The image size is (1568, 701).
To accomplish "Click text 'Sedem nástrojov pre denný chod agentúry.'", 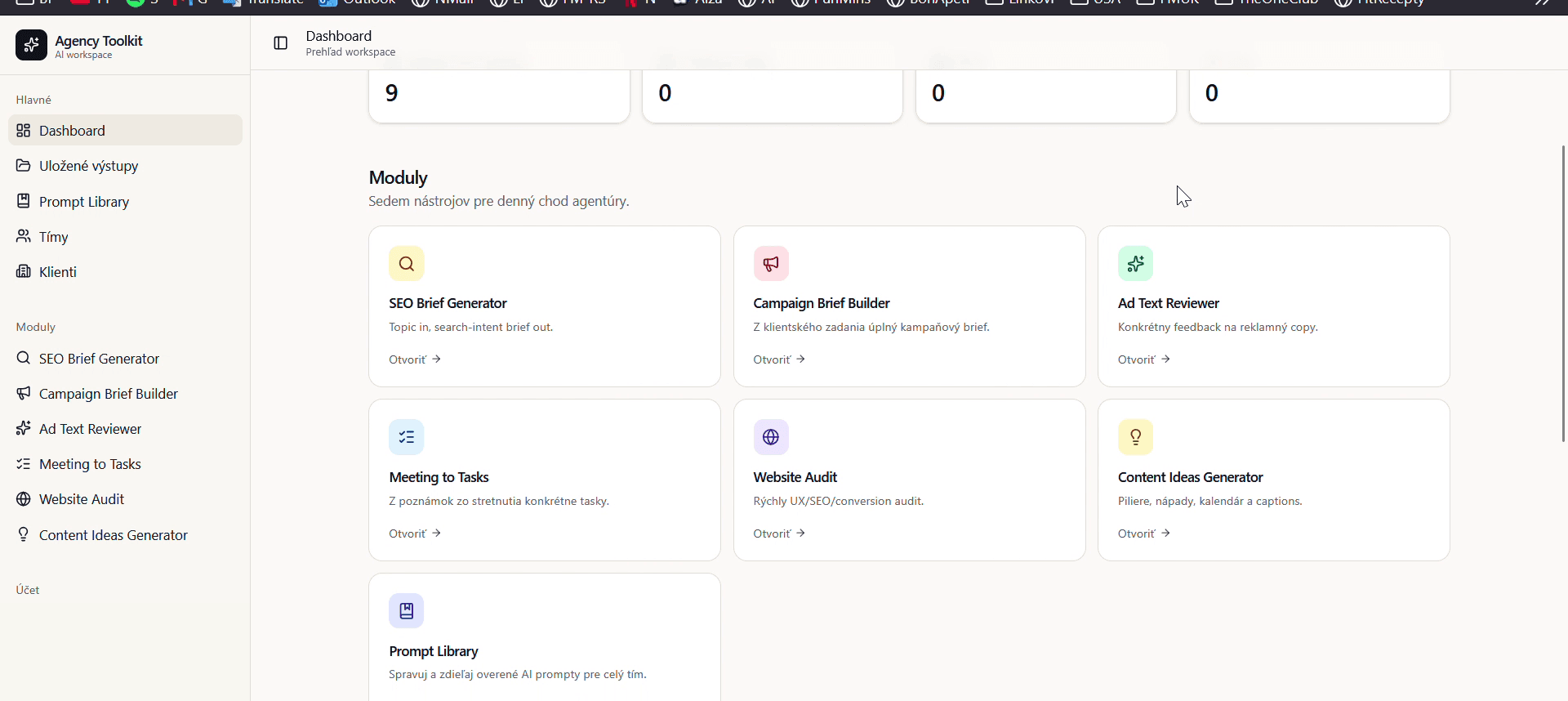I will tap(498, 201).
